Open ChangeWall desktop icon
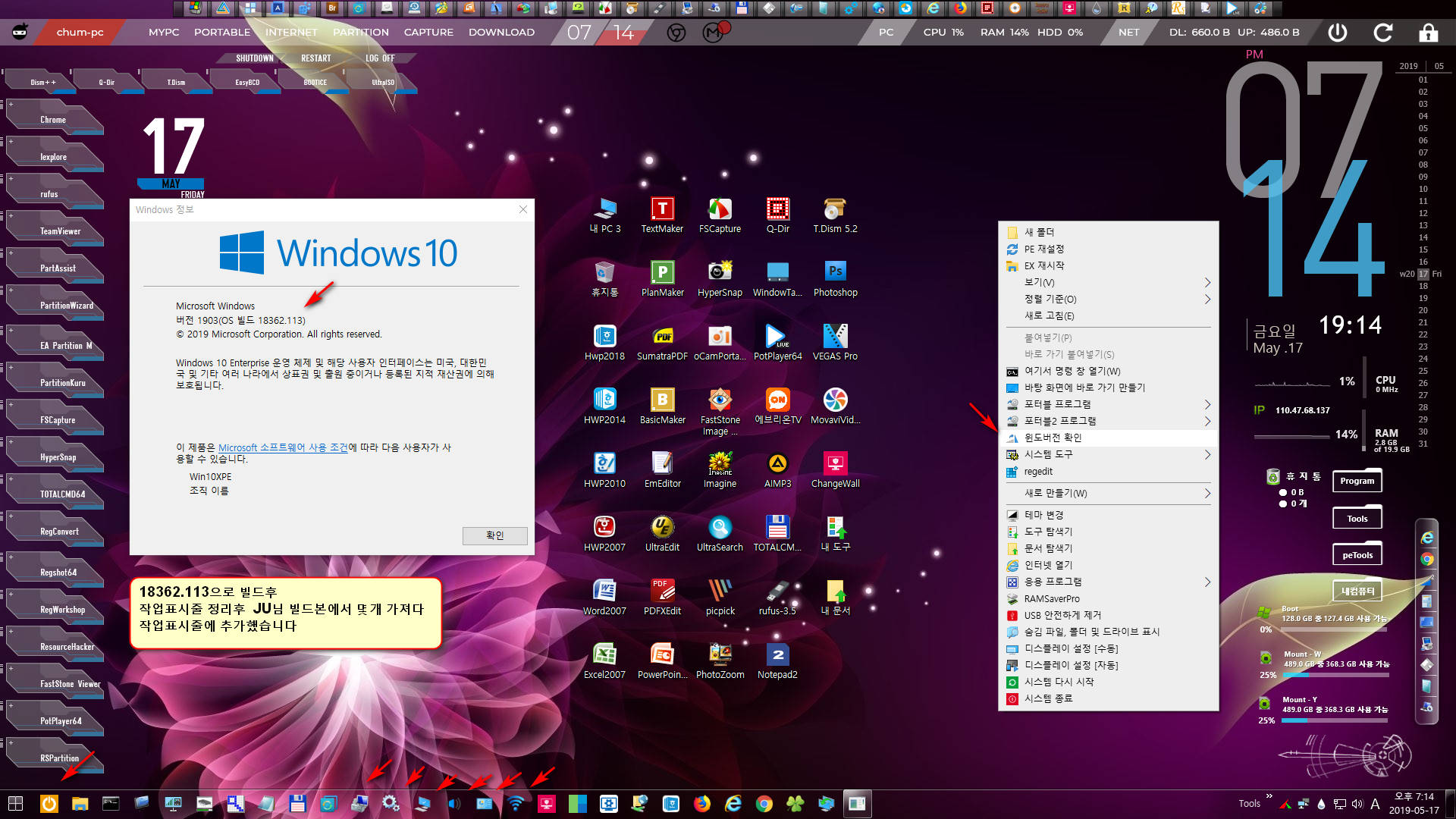Screen dimensions: 1456x819 click(x=835, y=470)
